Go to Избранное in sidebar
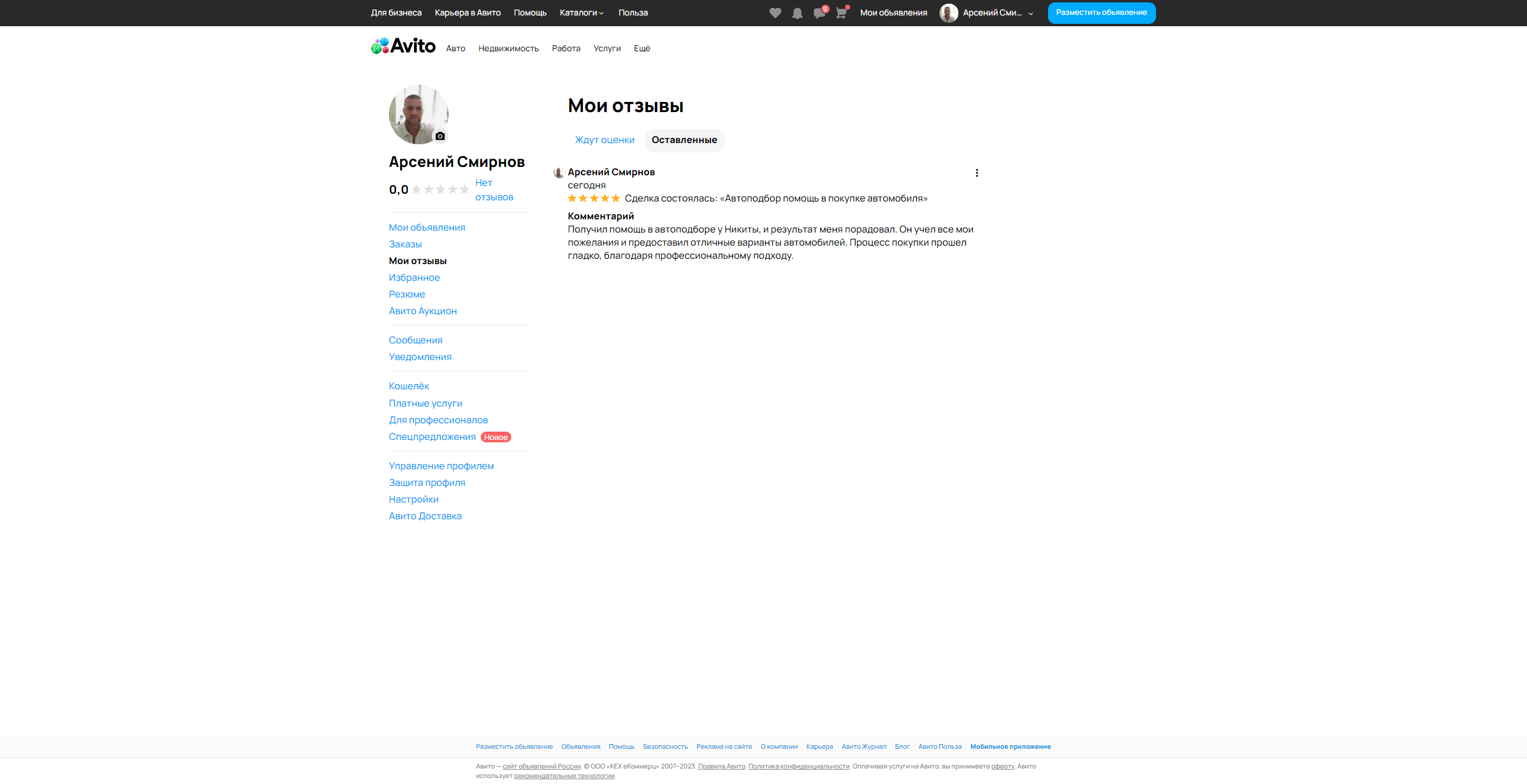 414,277
